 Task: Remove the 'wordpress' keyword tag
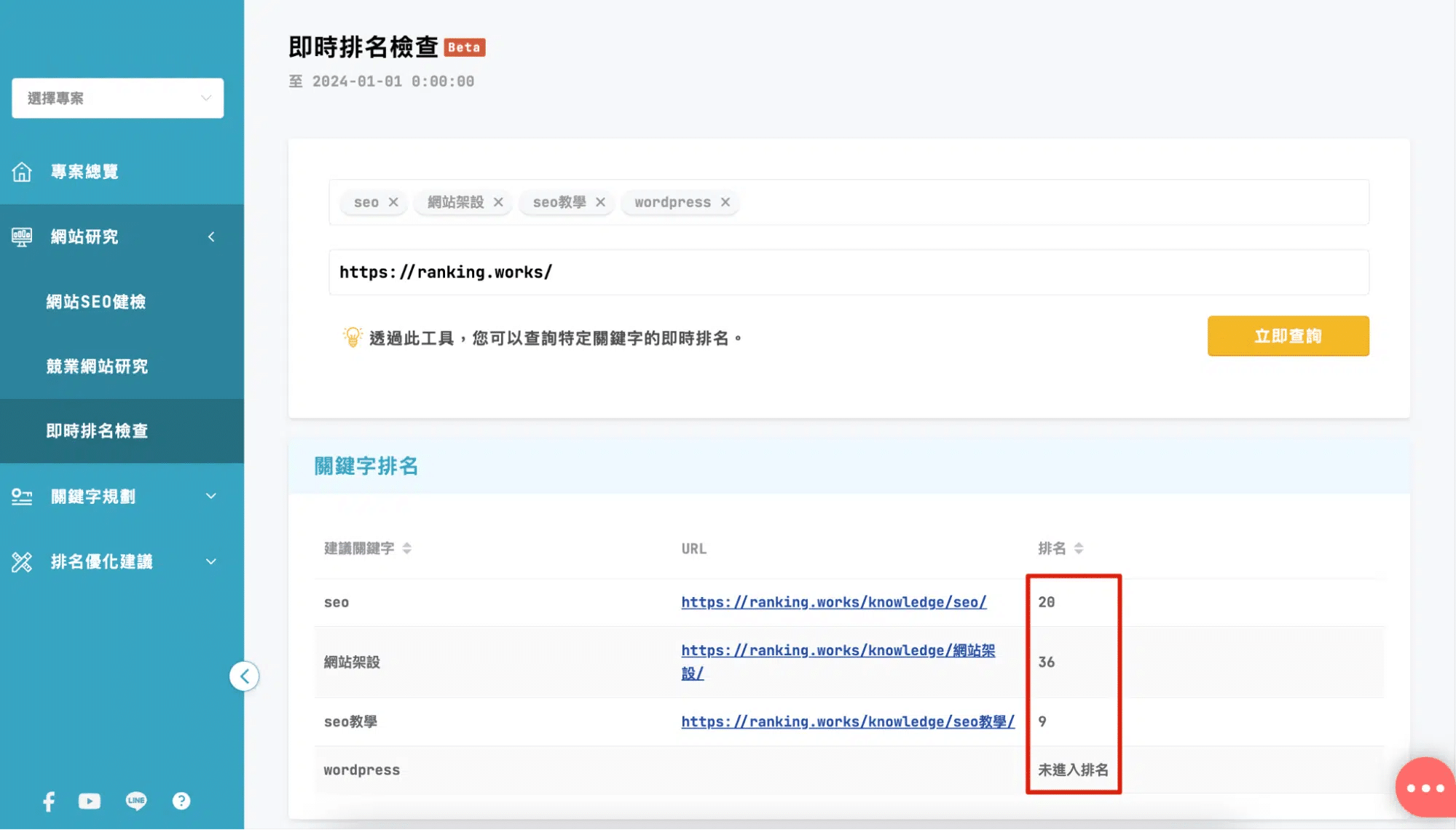pyautogui.click(x=725, y=202)
